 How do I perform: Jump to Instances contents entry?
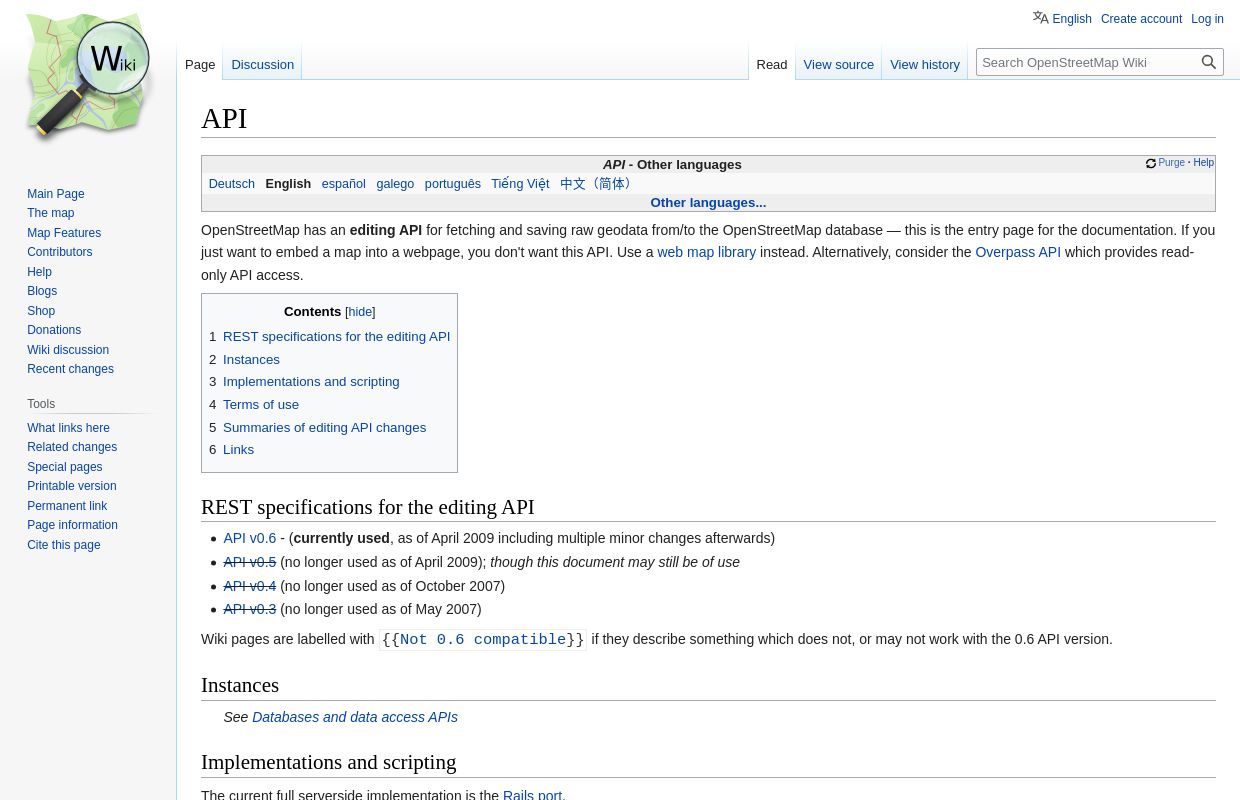tap(251, 359)
